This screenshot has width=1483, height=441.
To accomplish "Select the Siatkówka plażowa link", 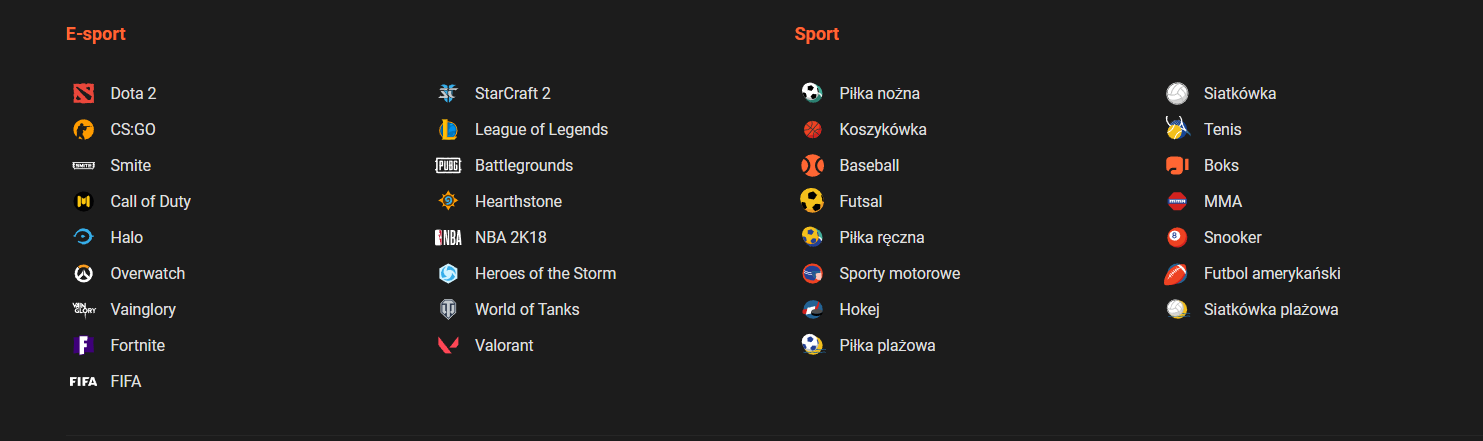I will tap(1271, 309).
